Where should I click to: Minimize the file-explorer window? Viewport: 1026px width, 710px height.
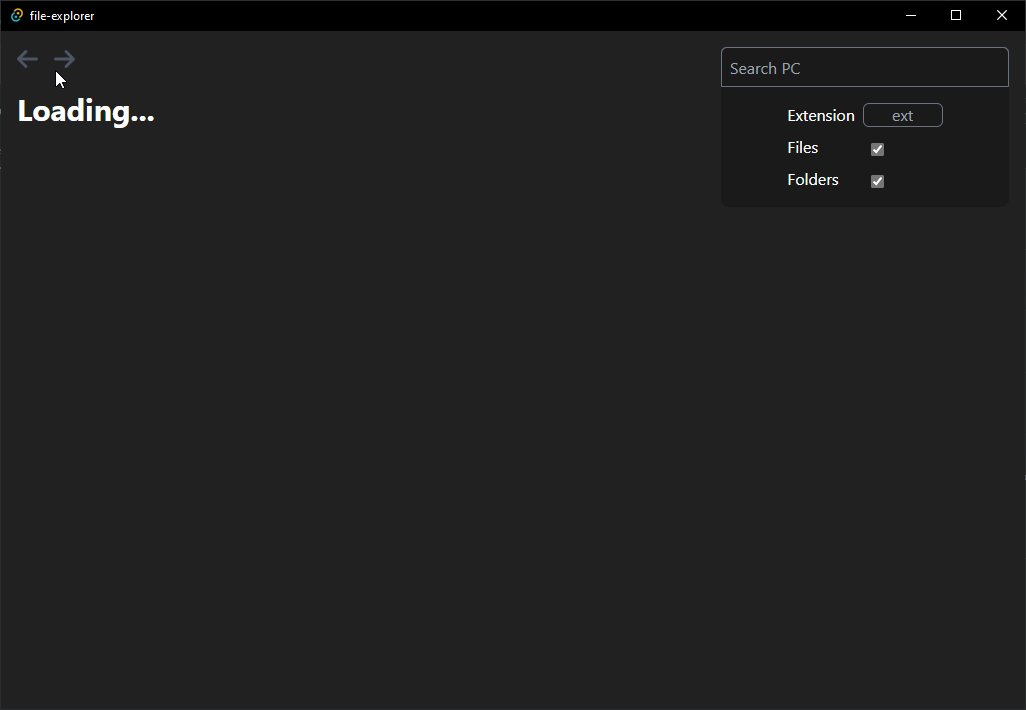coord(910,15)
